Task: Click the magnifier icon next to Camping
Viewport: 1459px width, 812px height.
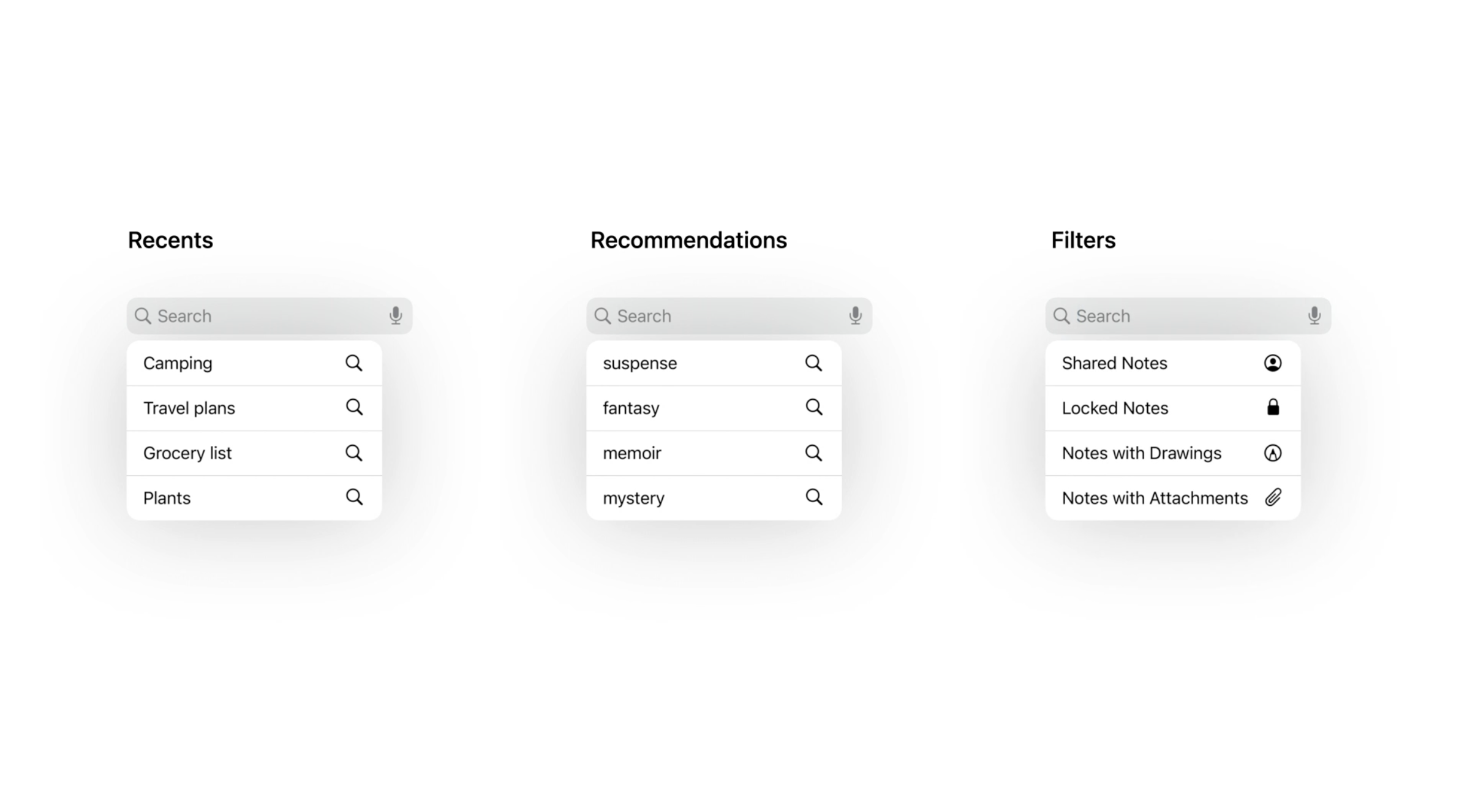Action: tap(354, 363)
